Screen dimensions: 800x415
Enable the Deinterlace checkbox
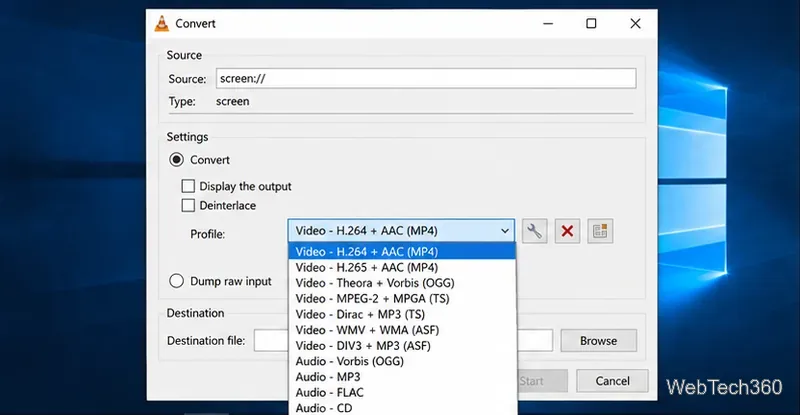[x=188, y=205]
